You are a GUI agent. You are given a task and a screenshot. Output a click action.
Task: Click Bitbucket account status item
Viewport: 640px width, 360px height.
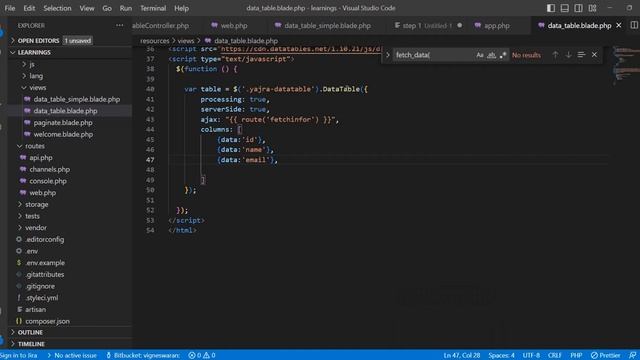[x=143, y=356]
